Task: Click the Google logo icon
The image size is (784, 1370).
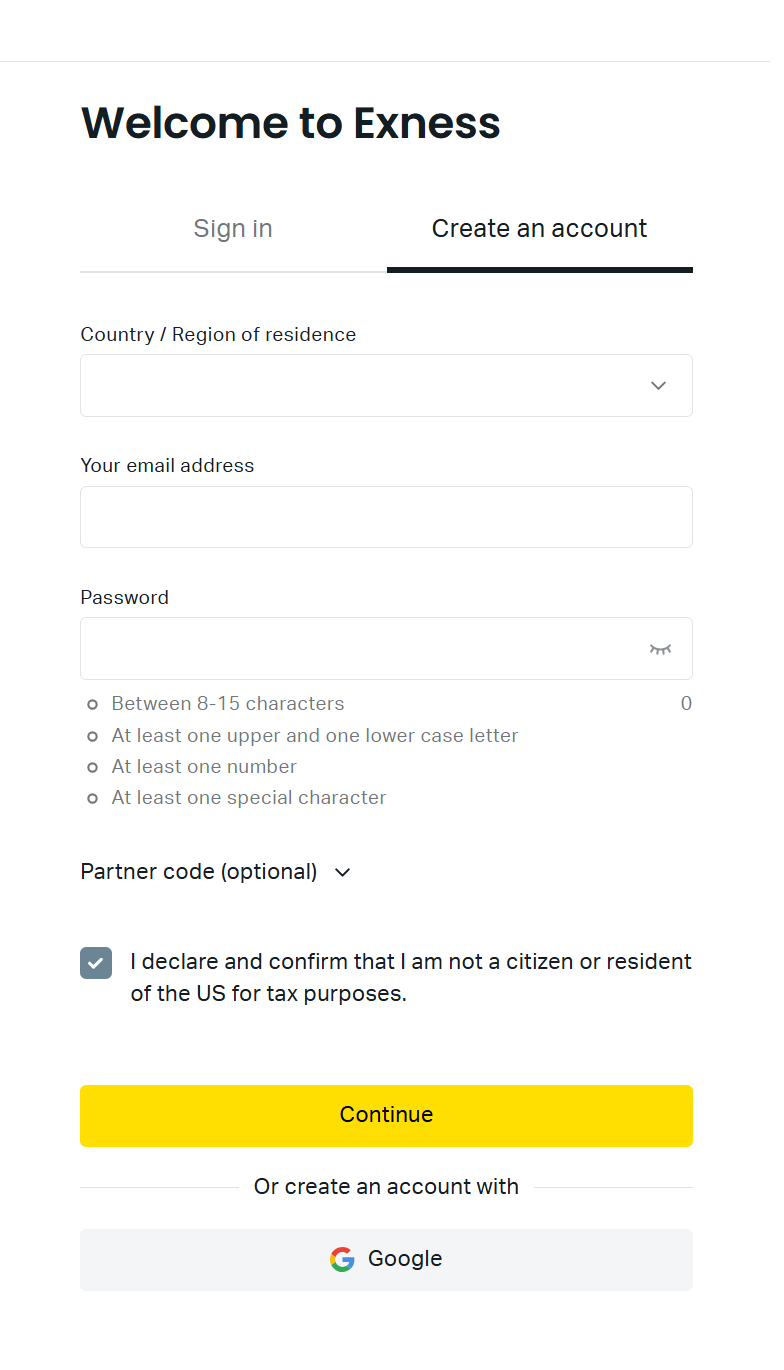Action: click(342, 1259)
